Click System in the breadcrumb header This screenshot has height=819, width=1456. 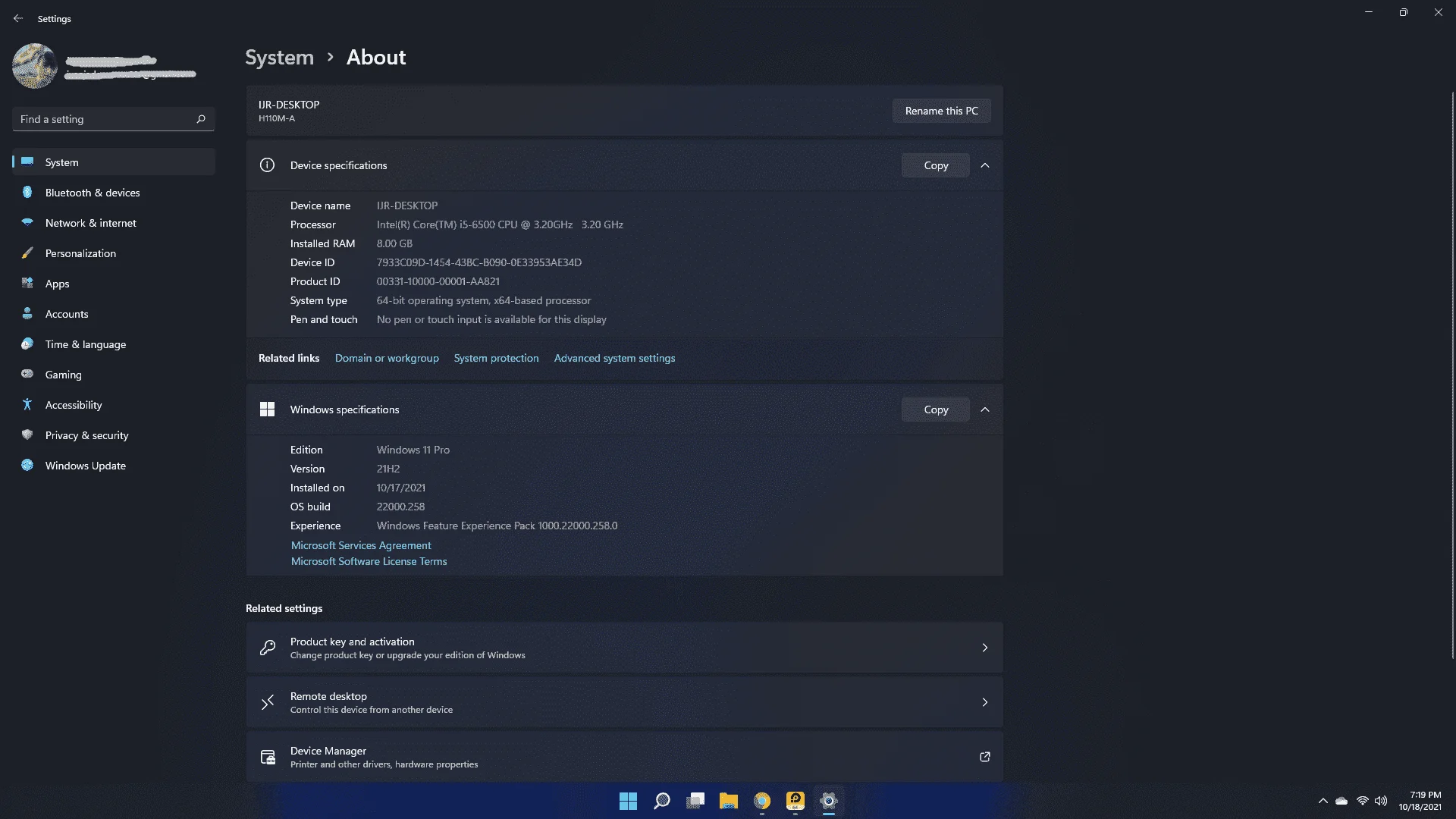[279, 57]
